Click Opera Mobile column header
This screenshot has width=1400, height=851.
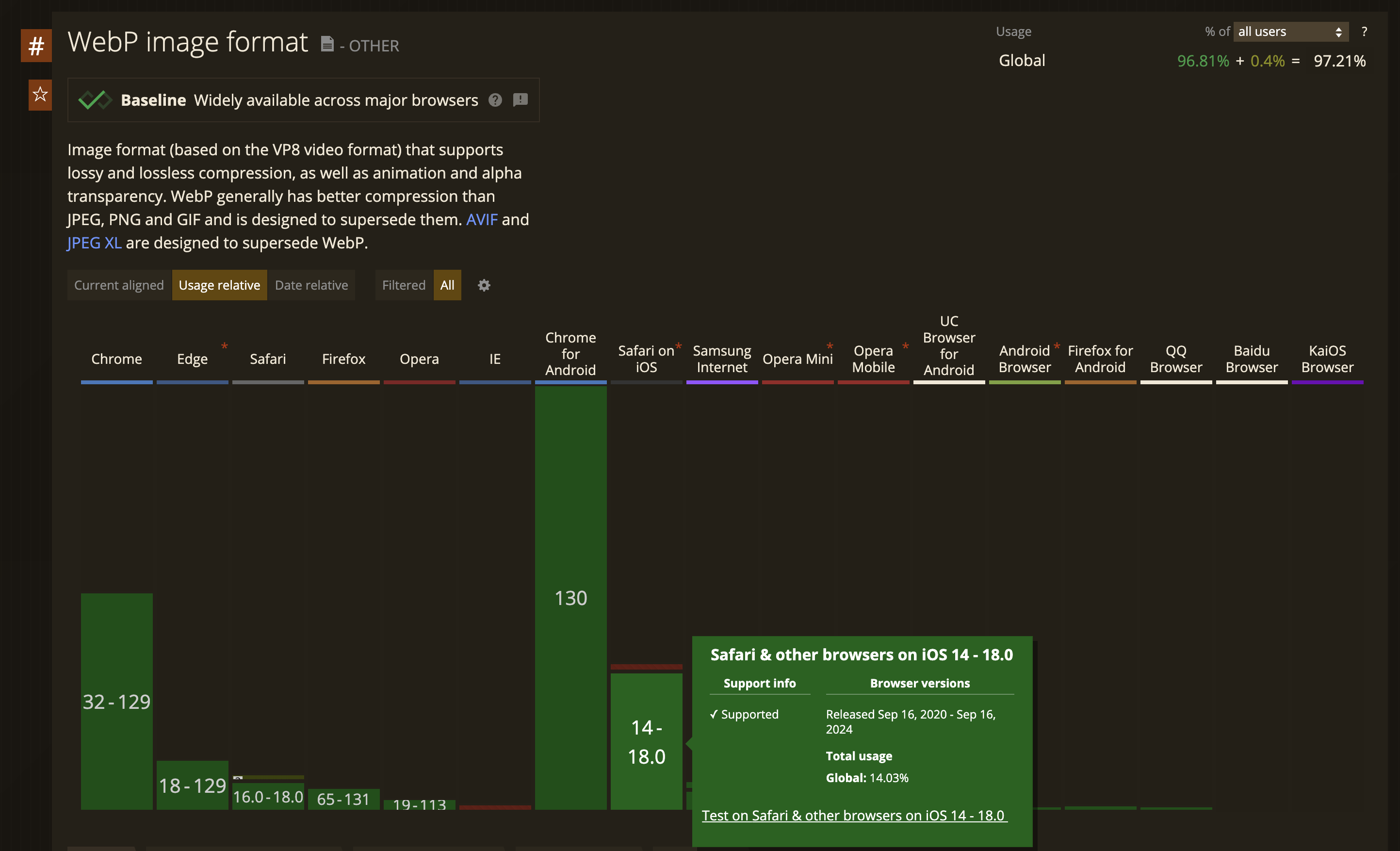tap(873, 359)
